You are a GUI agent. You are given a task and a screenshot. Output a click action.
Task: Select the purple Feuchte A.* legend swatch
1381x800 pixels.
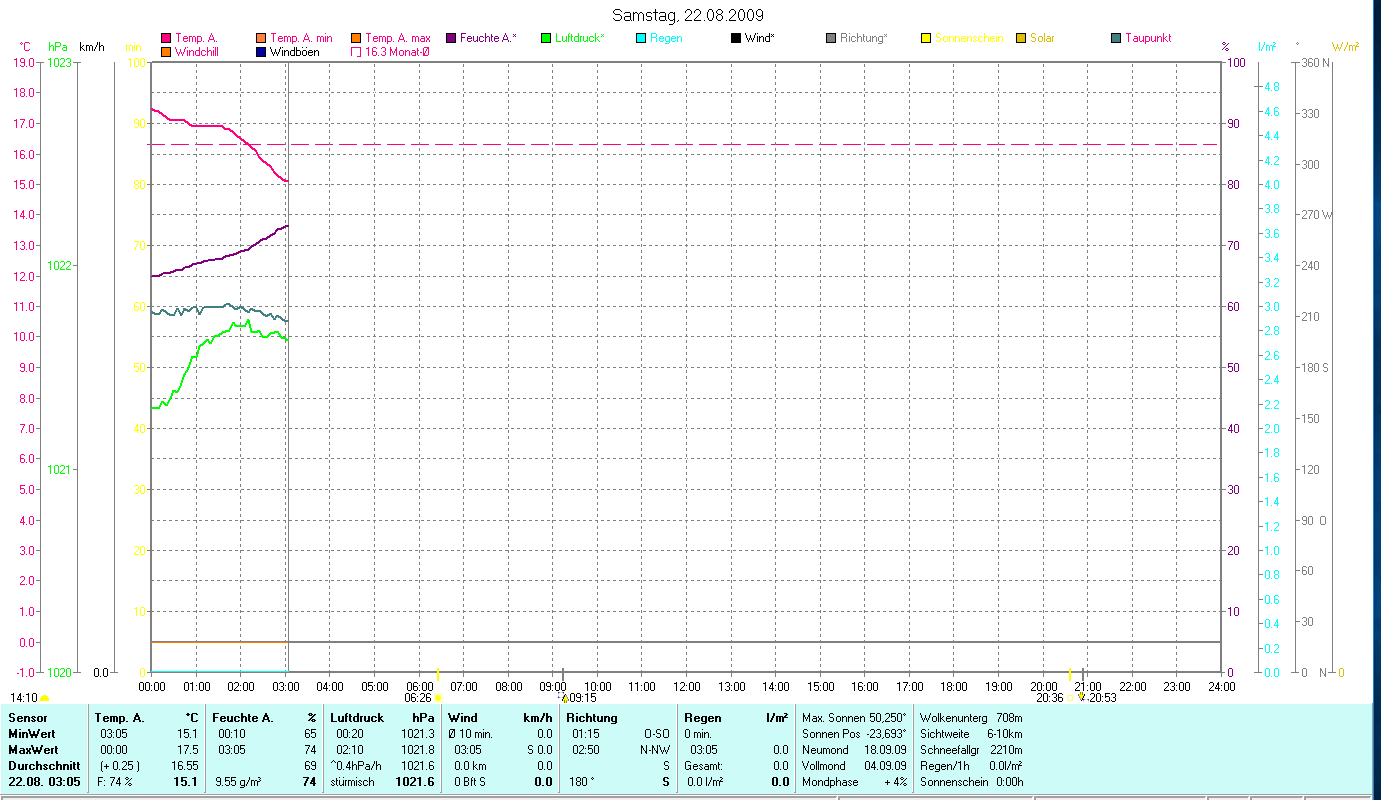coord(451,38)
